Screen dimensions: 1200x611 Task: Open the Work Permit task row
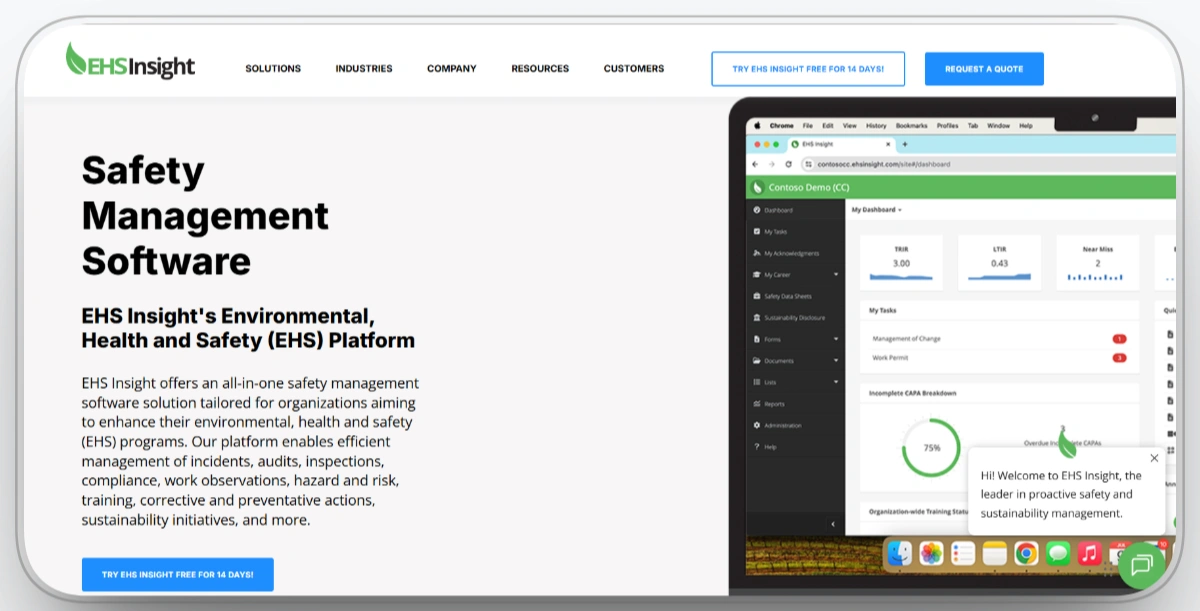pos(999,357)
